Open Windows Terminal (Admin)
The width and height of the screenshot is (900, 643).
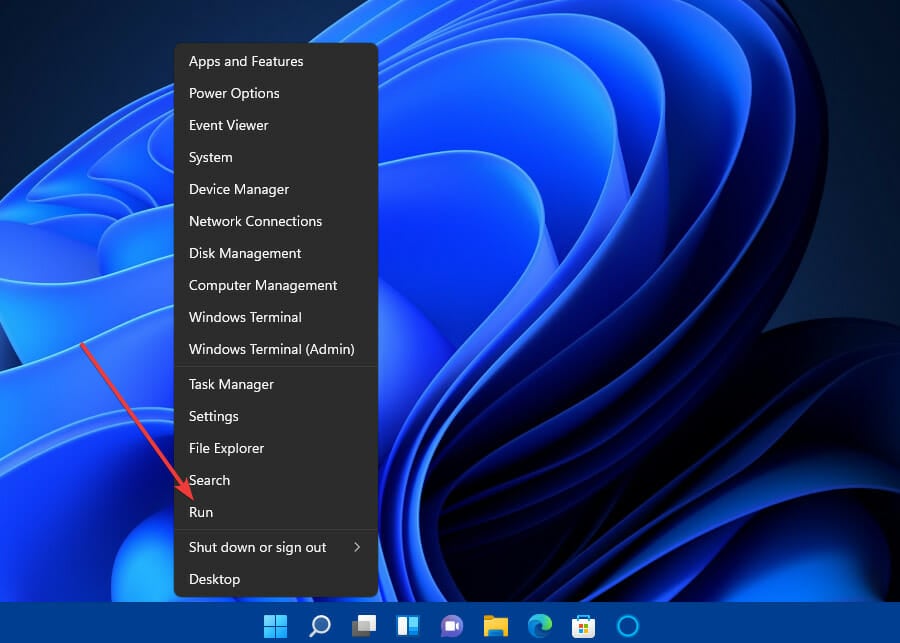(x=272, y=349)
